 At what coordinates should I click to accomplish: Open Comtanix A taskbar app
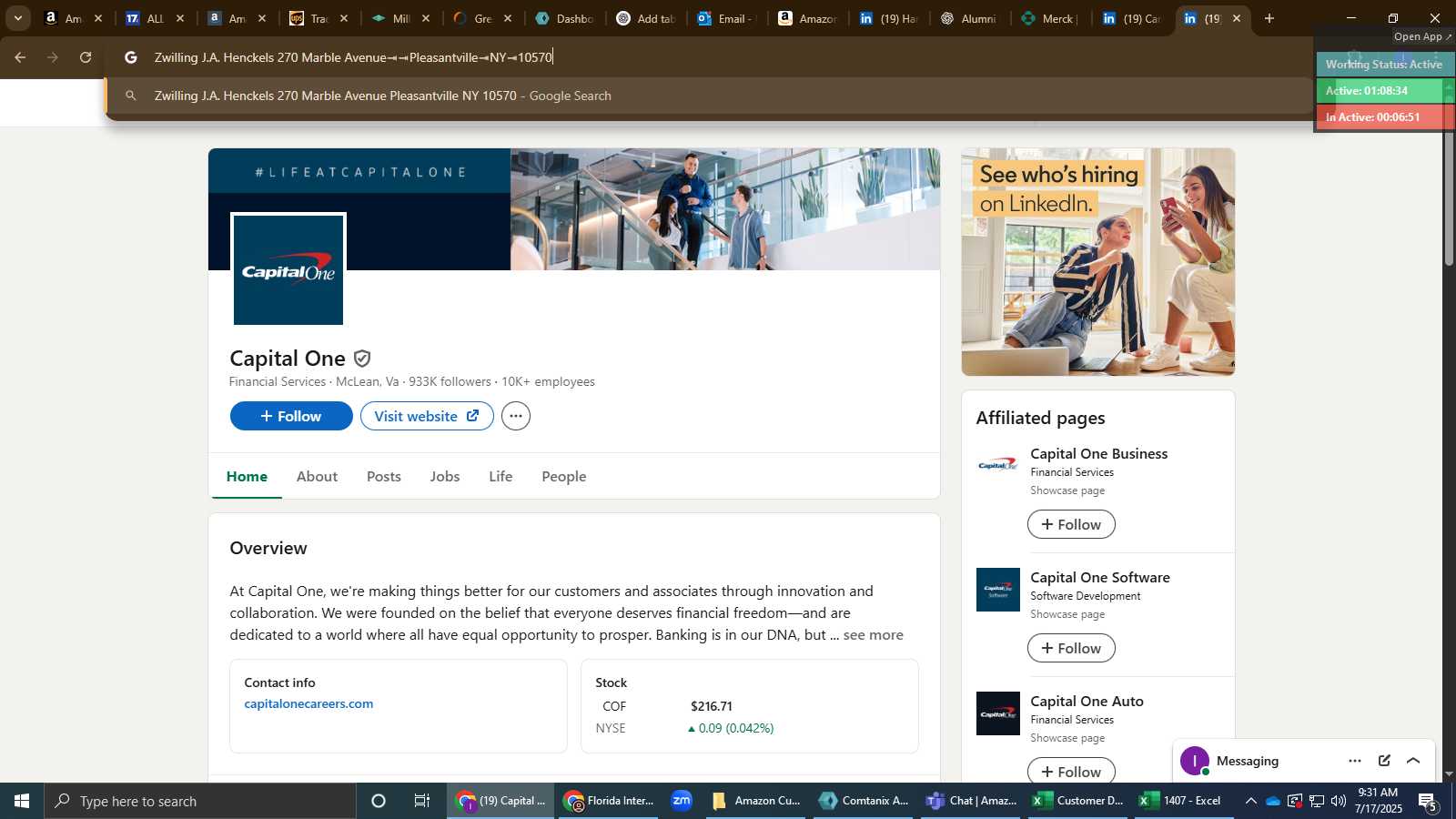point(864,801)
